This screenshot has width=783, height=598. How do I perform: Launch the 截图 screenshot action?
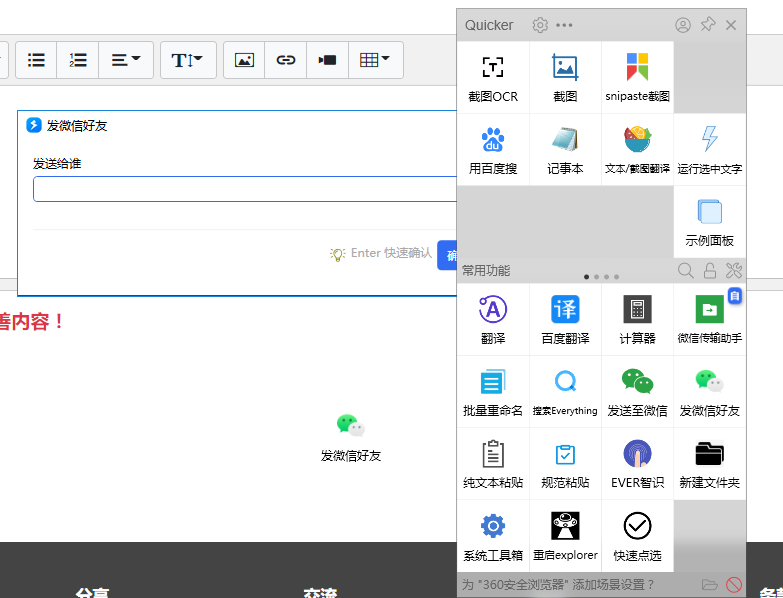[565, 77]
